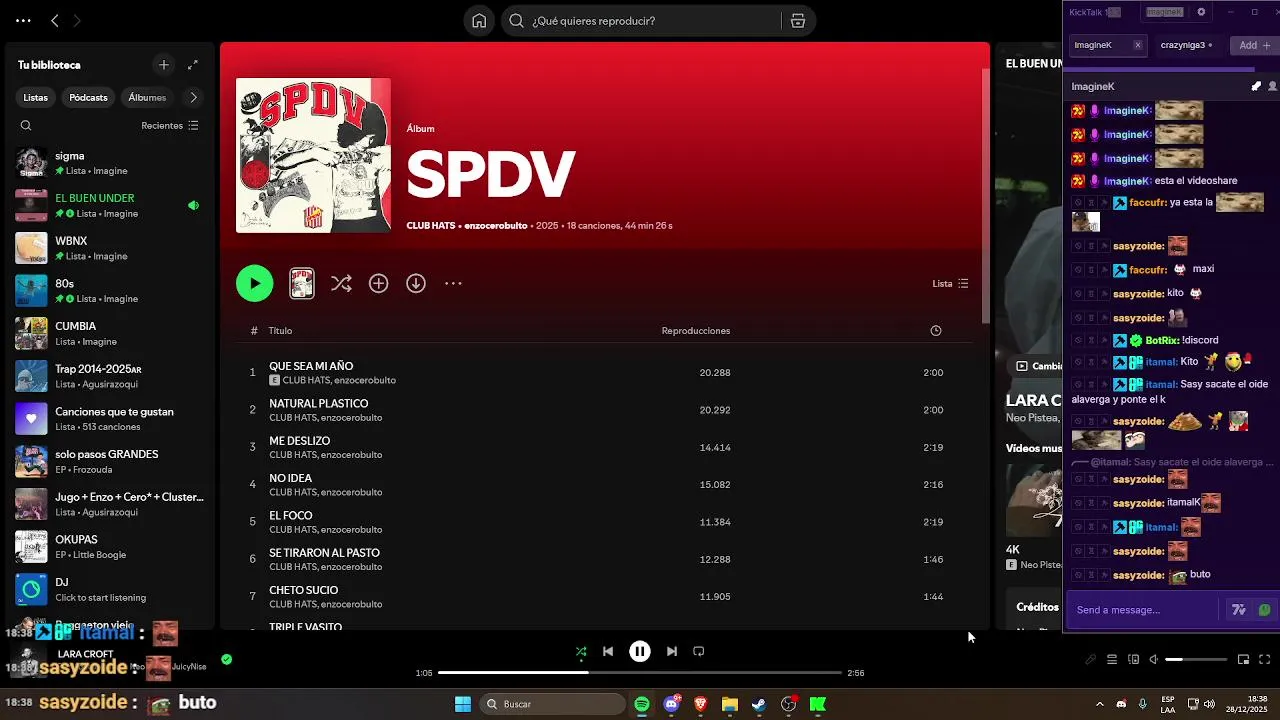Open KickTalk settings gear
The height and width of the screenshot is (720, 1280).
point(1201,12)
